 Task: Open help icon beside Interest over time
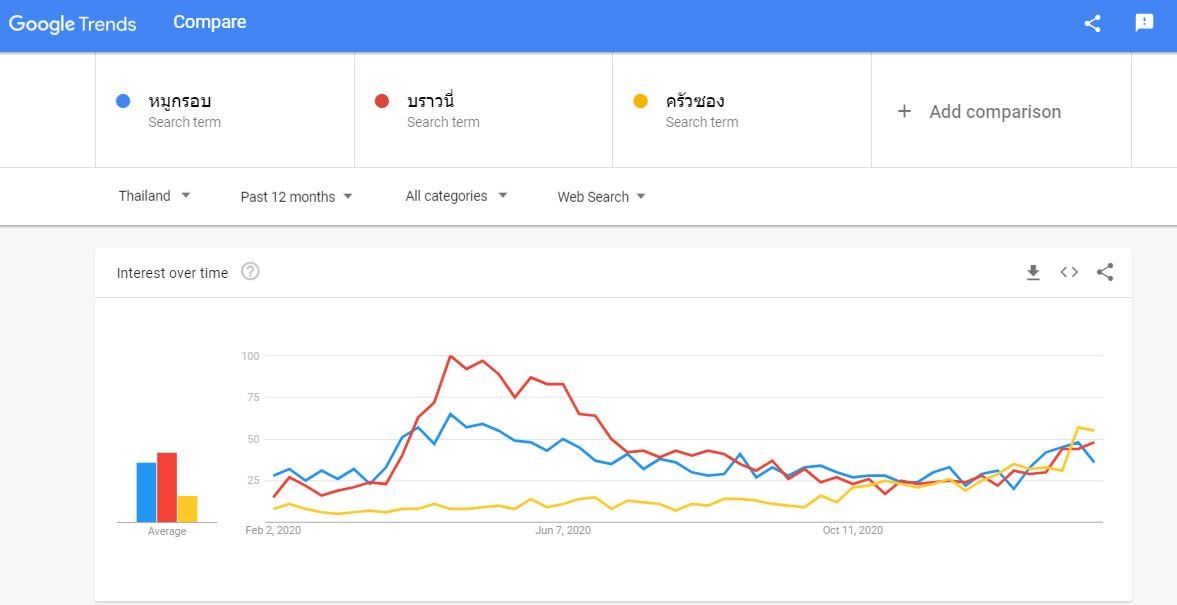pos(250,272)
